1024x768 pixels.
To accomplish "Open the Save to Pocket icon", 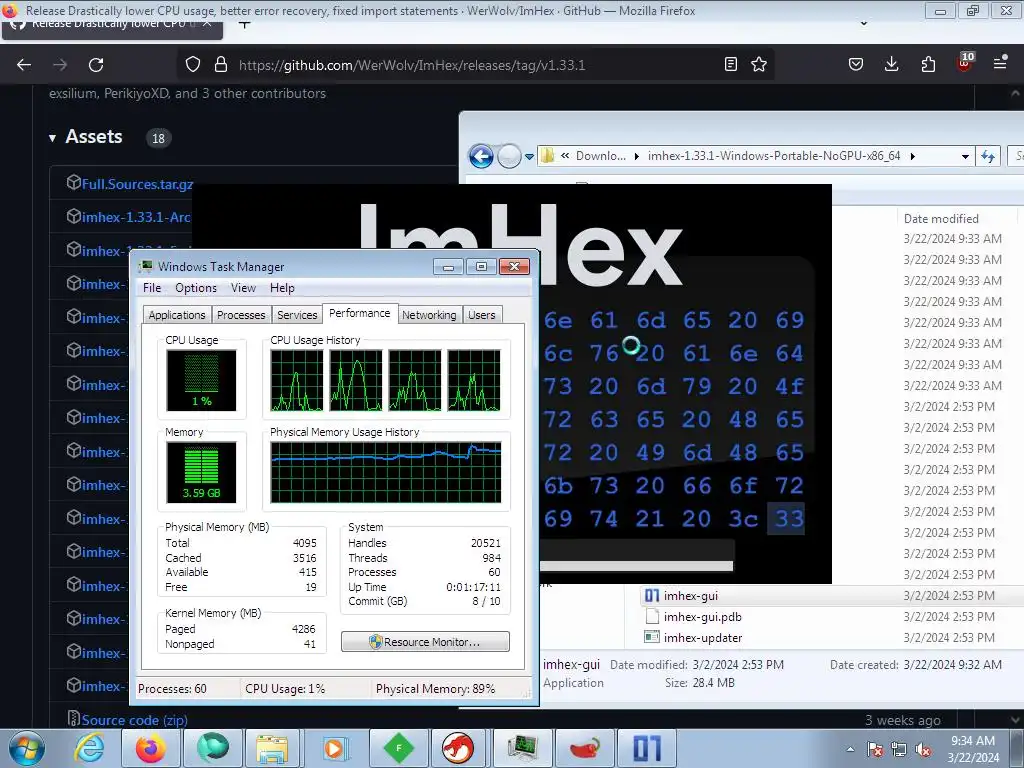I will (x=856, y=64).
